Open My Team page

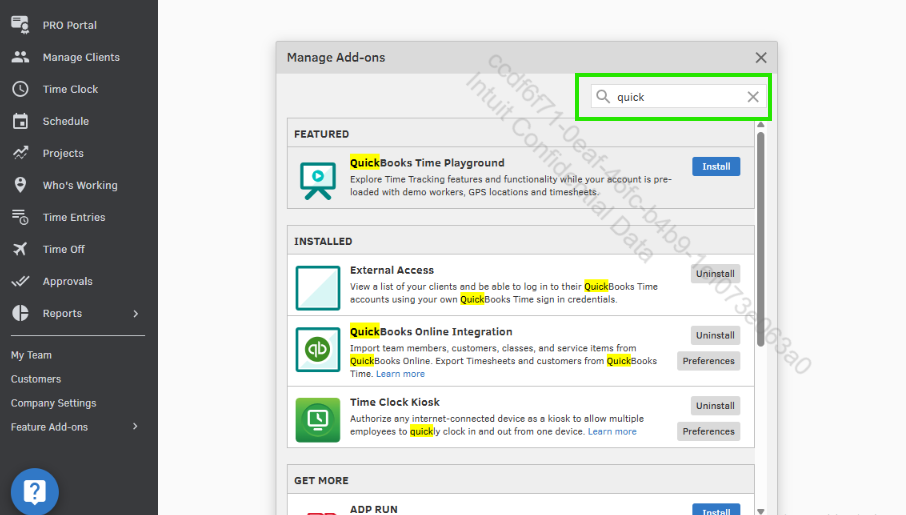click(31, 355)
